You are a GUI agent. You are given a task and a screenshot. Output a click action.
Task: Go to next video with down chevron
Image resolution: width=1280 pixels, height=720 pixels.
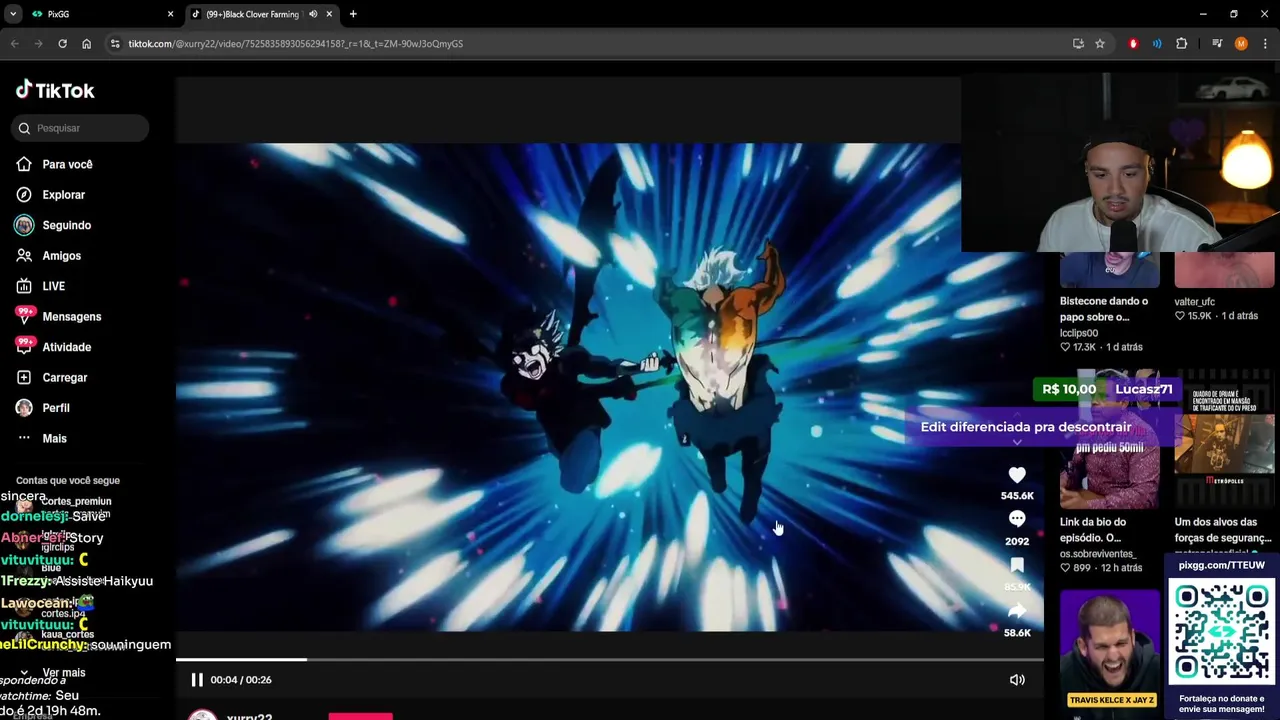pyautogui.click(x=1017, y=442)
